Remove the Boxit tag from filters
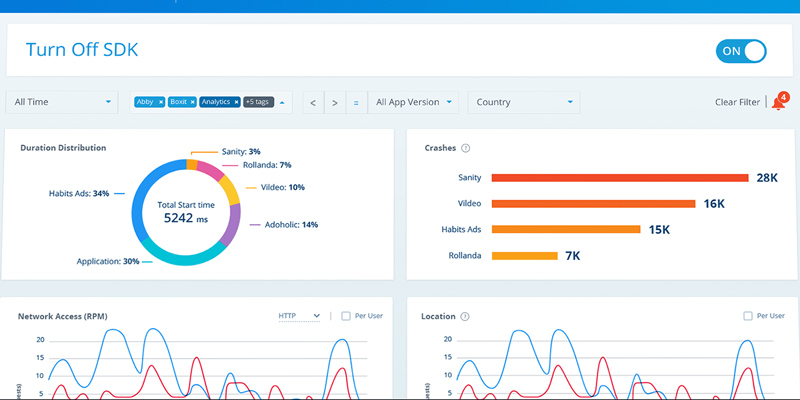Viewport: 800px width, 400px height. (x=192, y=102)
